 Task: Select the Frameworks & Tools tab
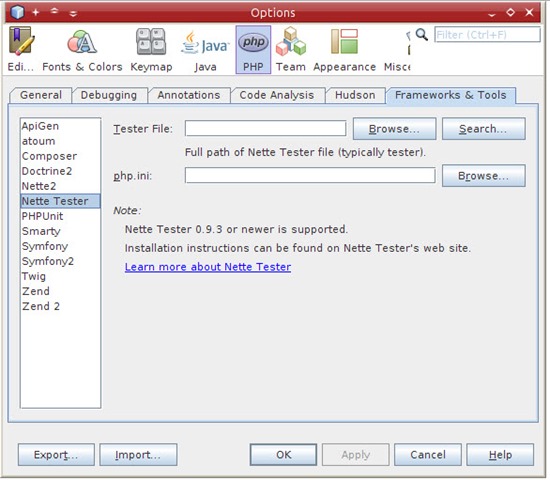pos(451,95)
